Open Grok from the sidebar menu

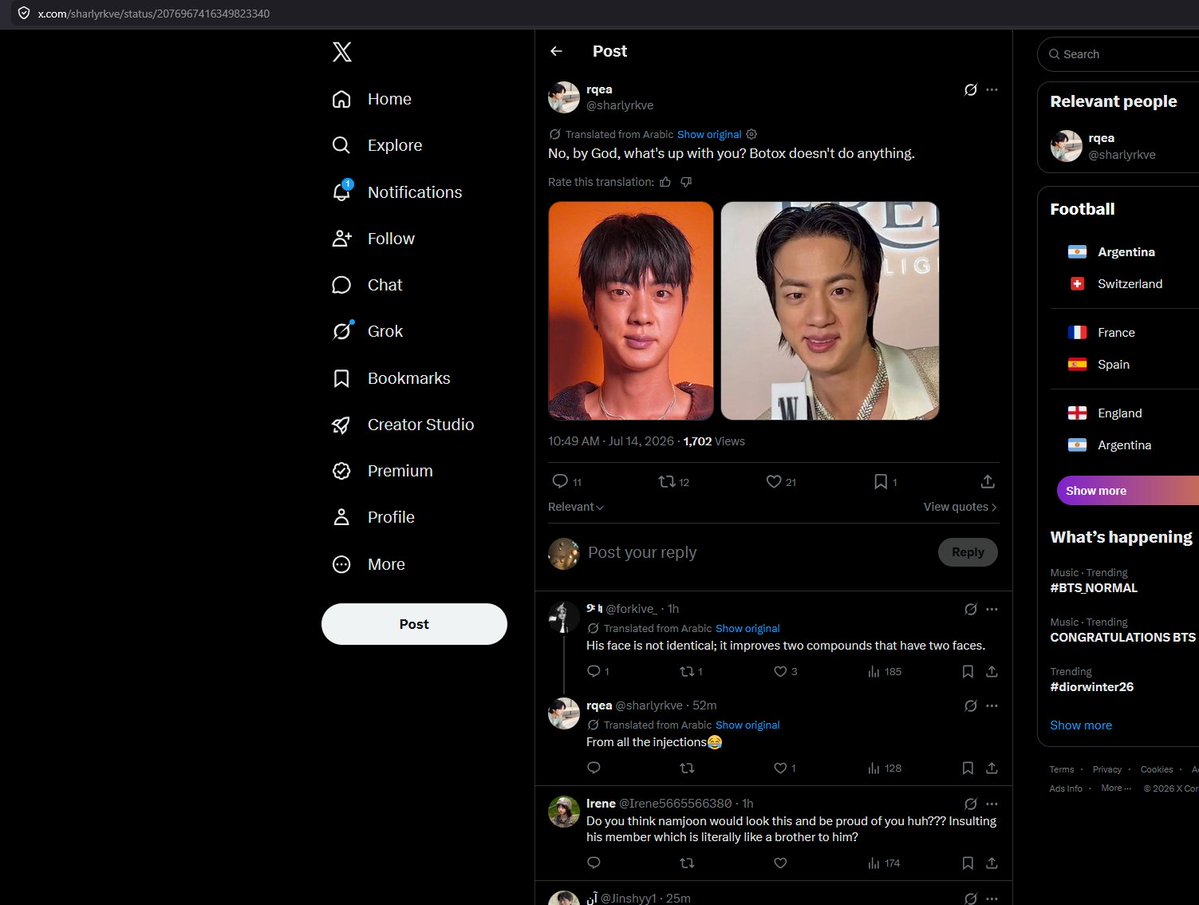click(x=368, y=331)
